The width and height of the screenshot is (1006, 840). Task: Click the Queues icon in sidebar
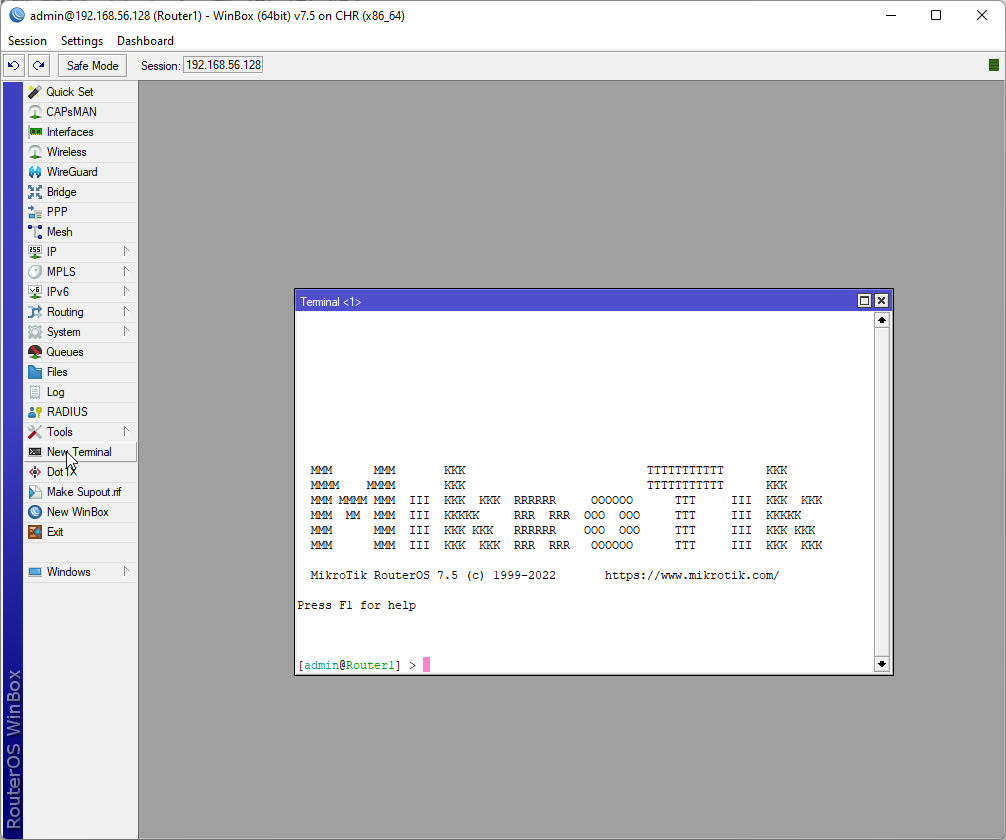click(x=35, y=352)
